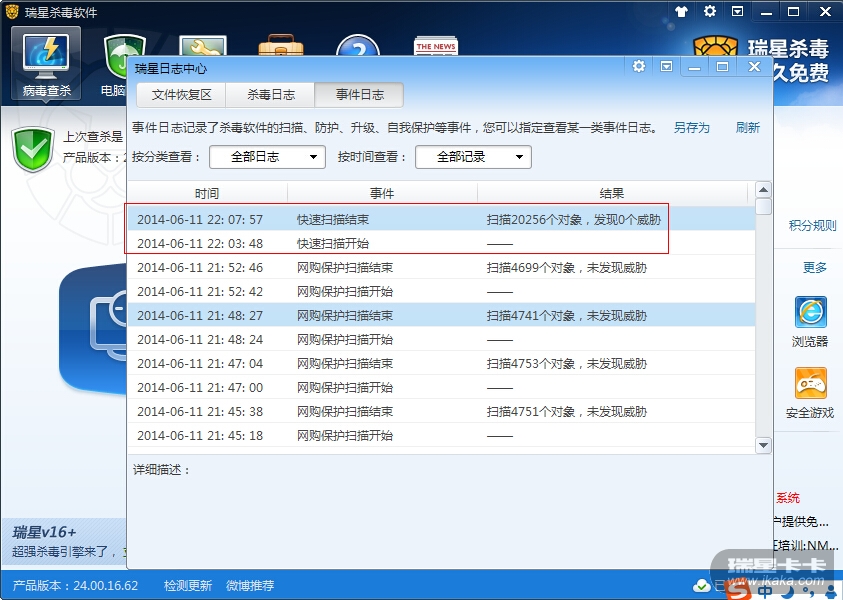Click scrollbar down arrow in log list
Viewport: 843px width, 600px height.
click(763, 445)
